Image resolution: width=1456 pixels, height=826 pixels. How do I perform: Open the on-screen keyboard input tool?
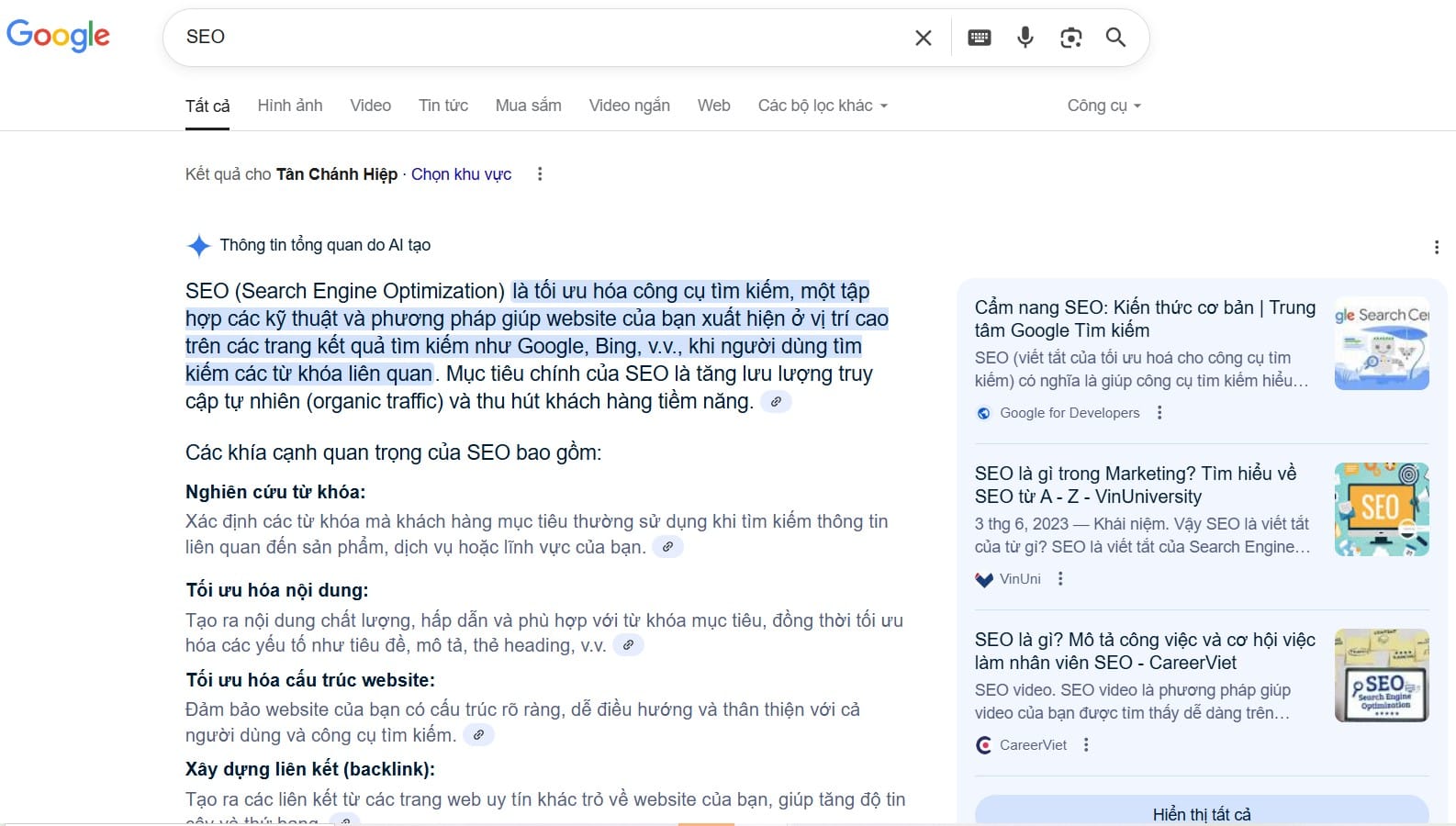pos(979,38)
